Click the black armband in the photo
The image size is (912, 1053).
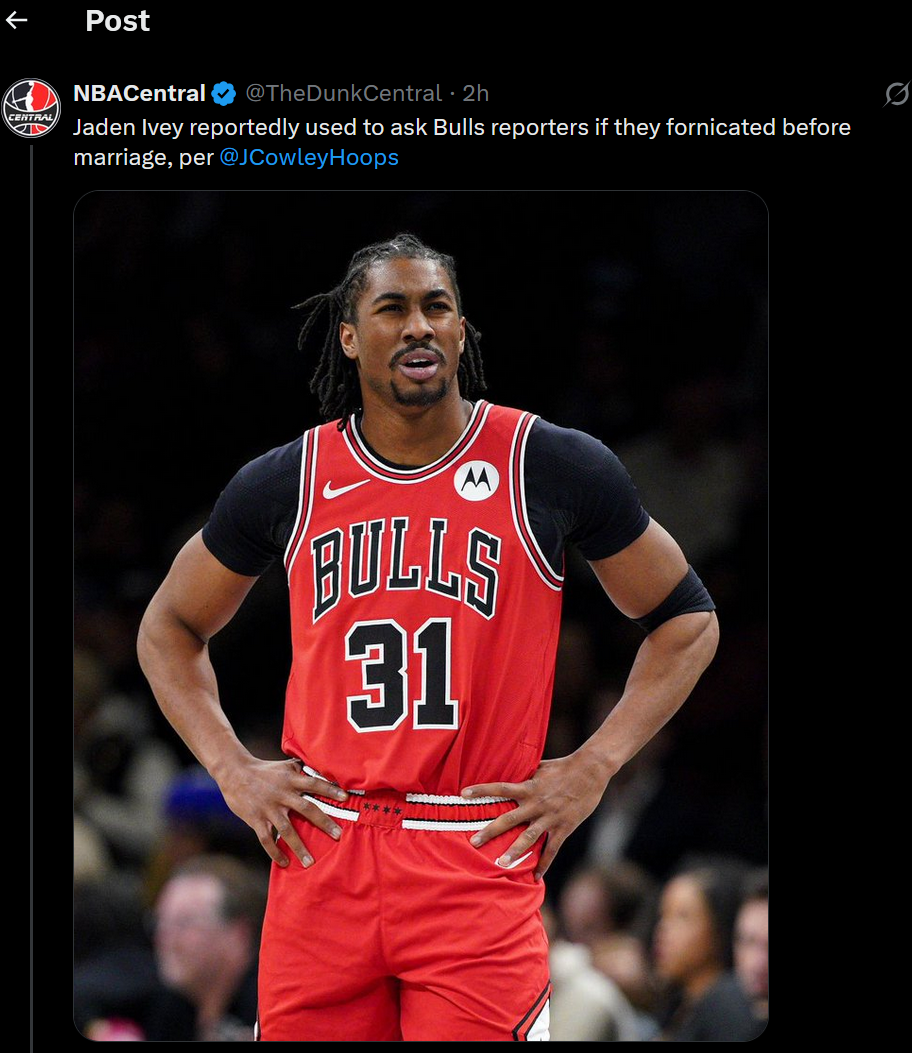(x=677, y=599)
